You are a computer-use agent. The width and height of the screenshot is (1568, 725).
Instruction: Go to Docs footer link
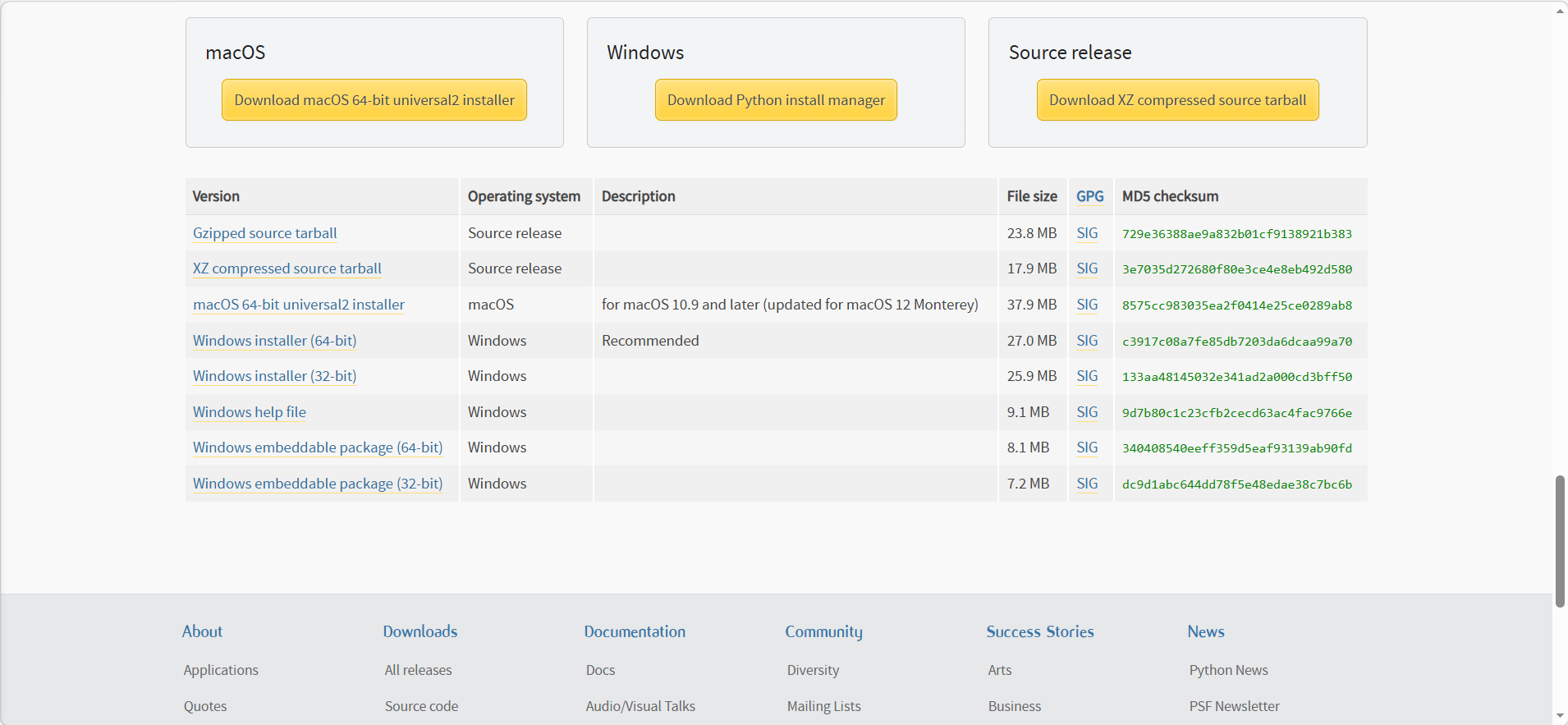601,670
